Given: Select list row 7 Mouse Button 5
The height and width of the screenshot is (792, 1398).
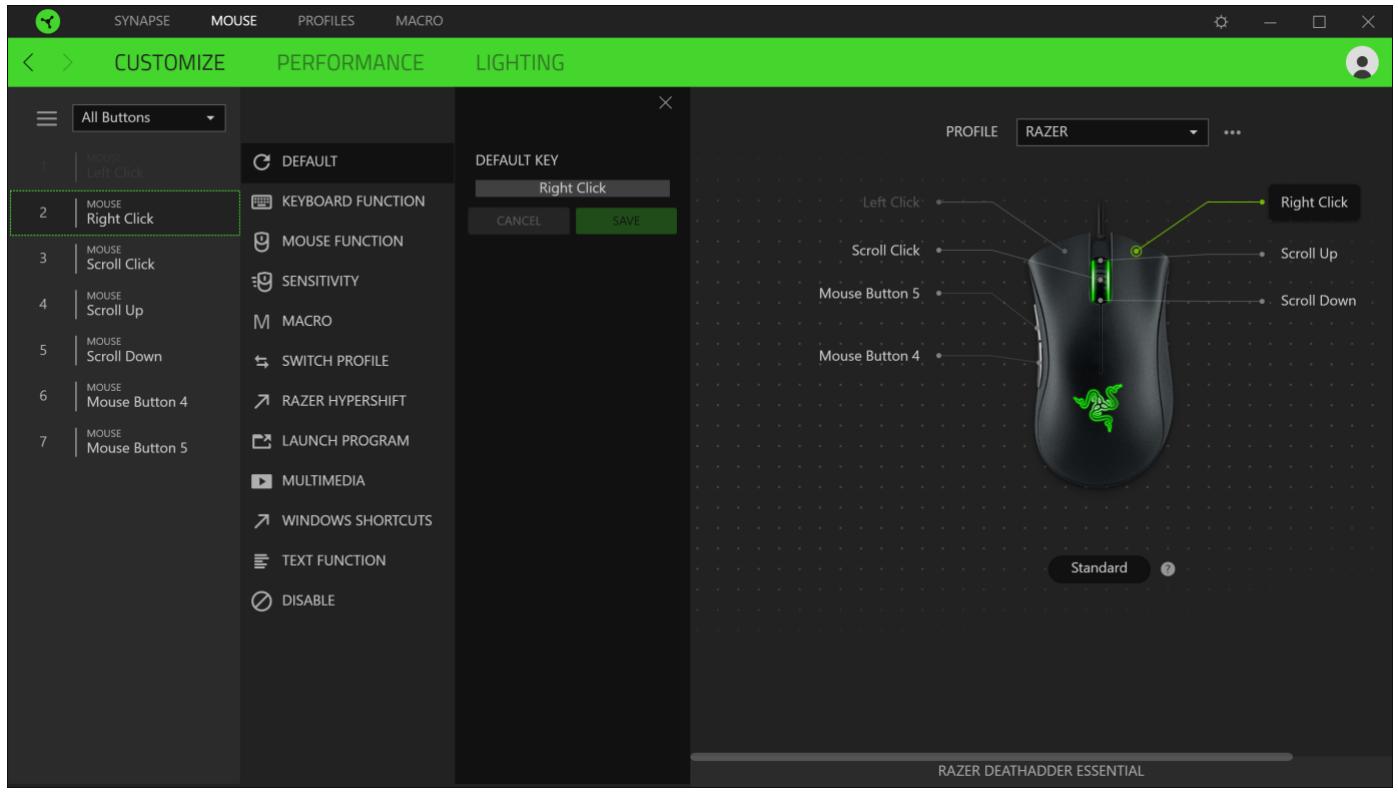Looking at the screenshot, I should (125, 442).
